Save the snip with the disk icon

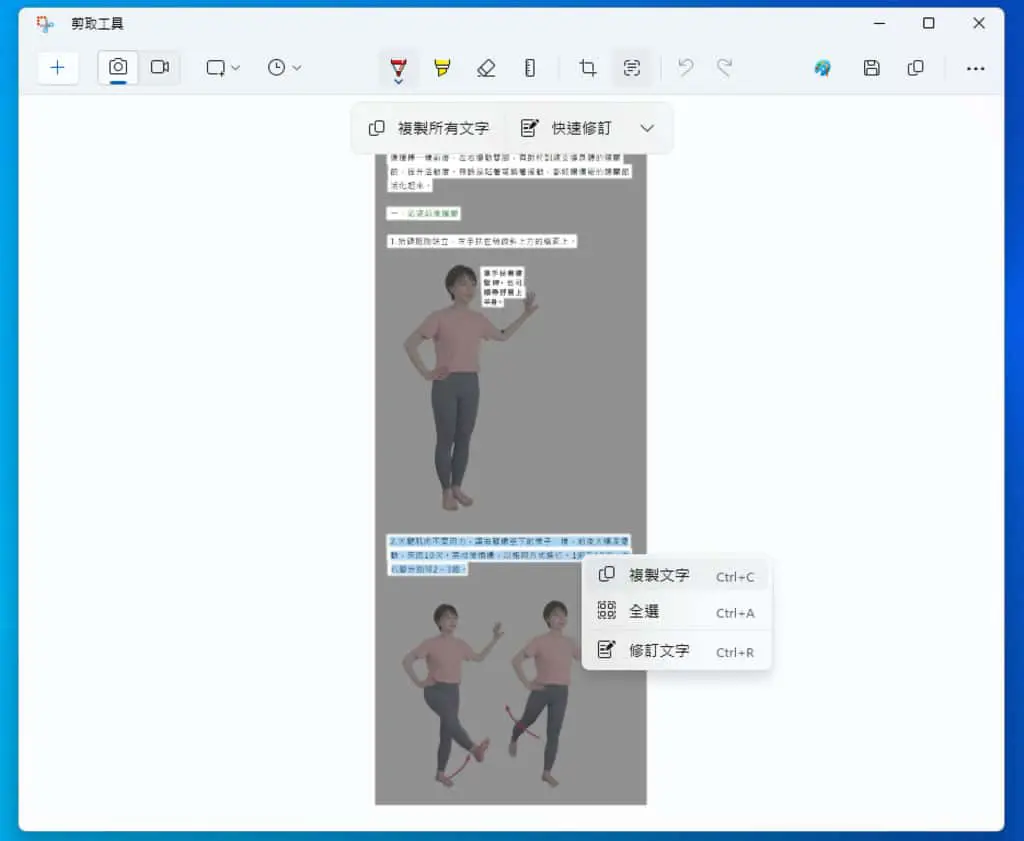871,68
